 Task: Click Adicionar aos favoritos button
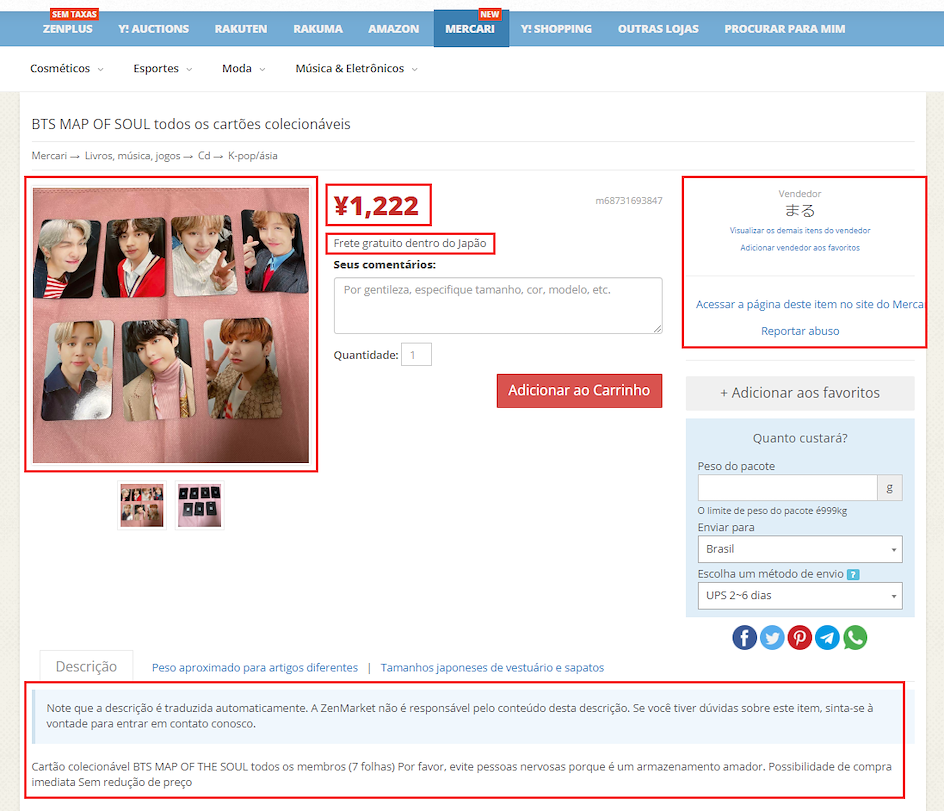click(x=800, y=393)
